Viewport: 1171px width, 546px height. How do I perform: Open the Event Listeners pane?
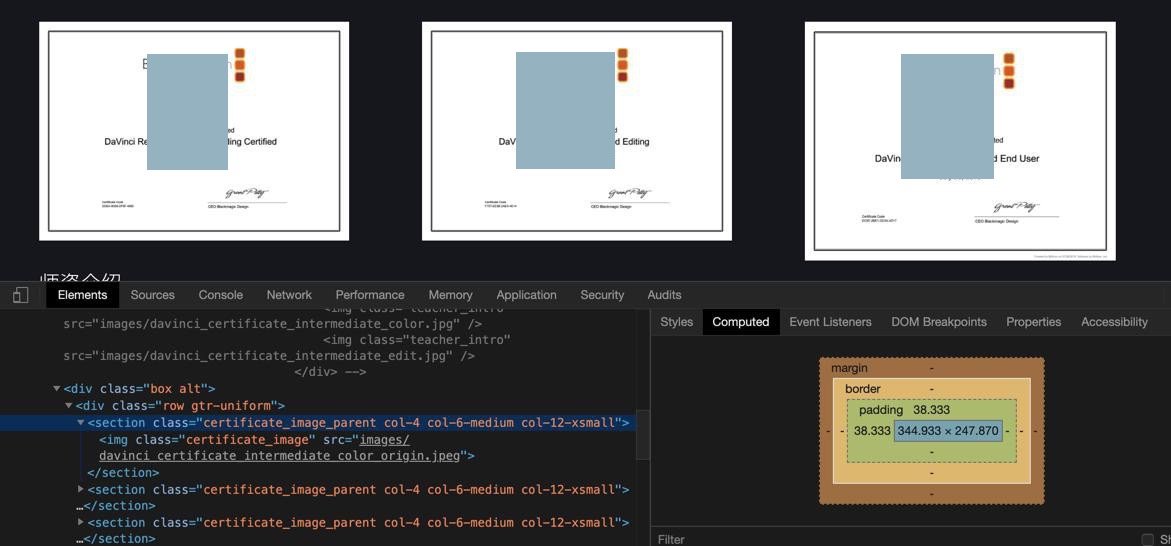tap(830, 322)
